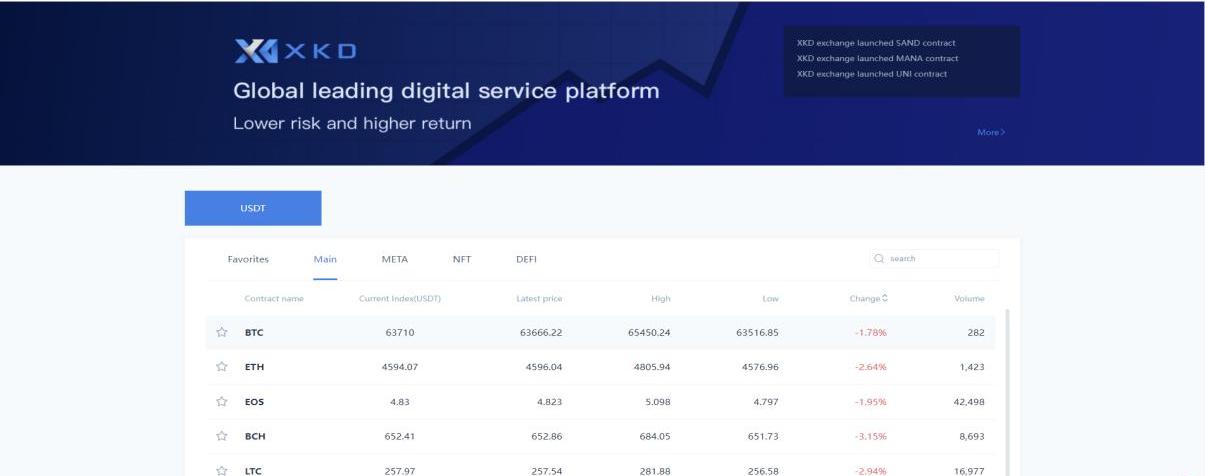Viewport: 1205px width, 476px height.
Task: Open the META tab
Action: [x=394, y=259]
